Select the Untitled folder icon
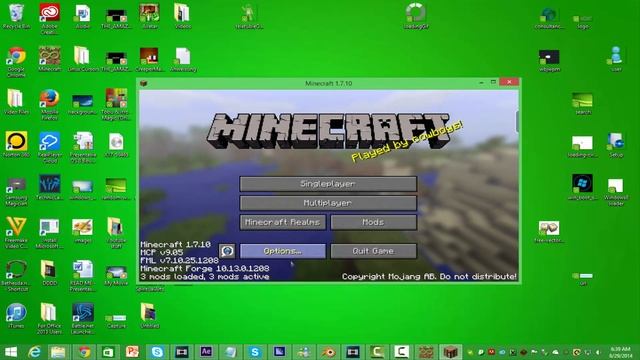This screenshot has width=640, height=360. pos(149,316)
